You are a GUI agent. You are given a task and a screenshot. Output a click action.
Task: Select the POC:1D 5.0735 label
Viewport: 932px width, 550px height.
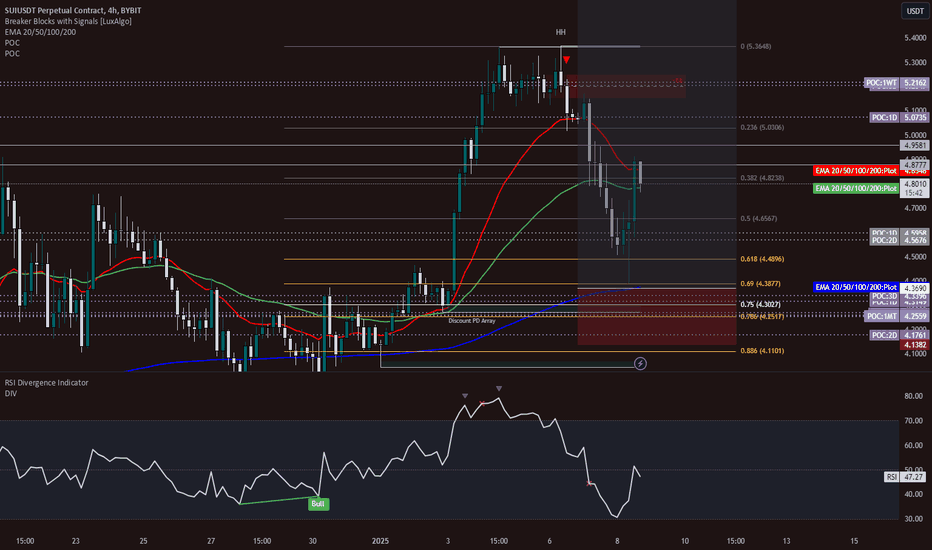[x=899, y=118]
